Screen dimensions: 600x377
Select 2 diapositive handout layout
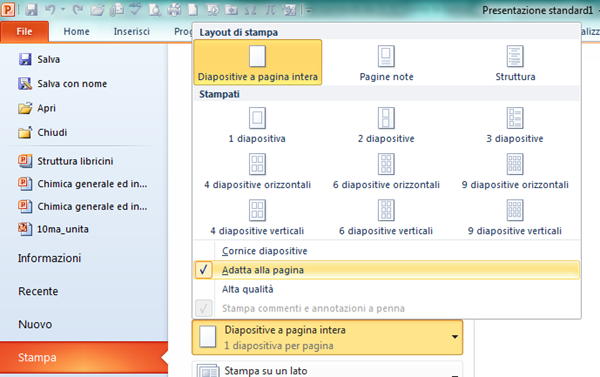[386, 125]
